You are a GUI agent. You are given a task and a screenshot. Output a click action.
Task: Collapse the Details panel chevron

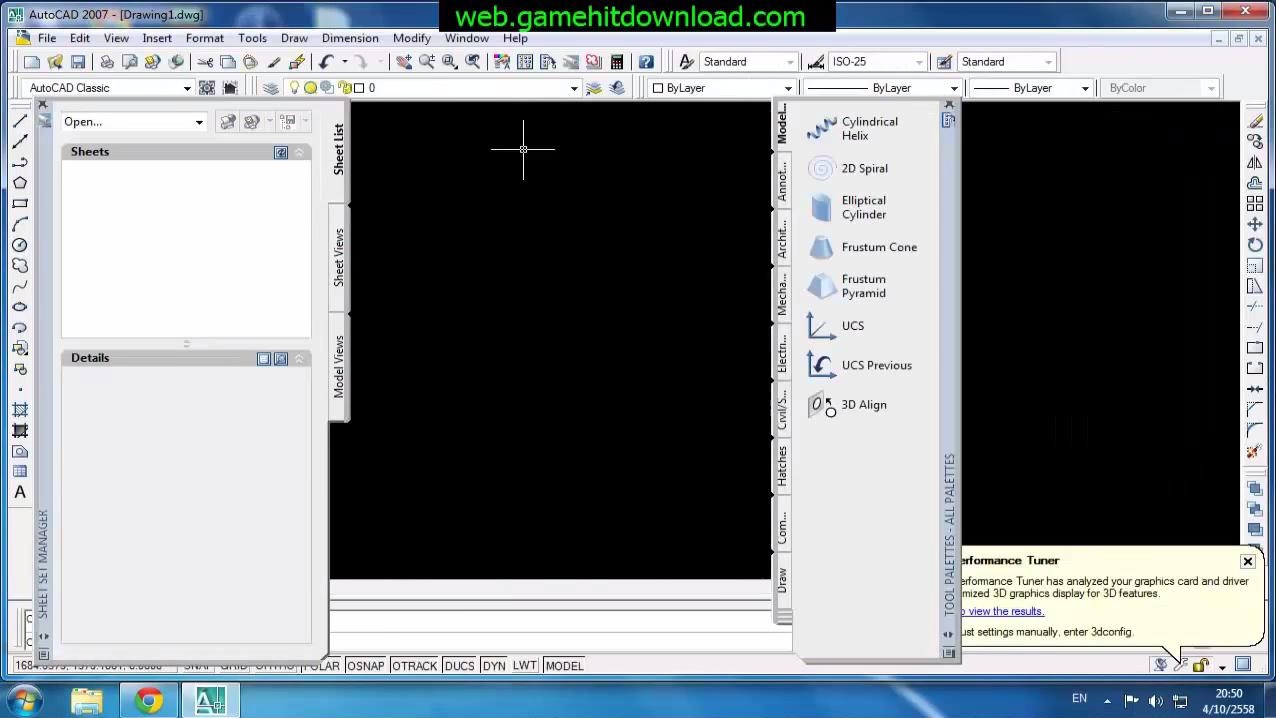299,358
